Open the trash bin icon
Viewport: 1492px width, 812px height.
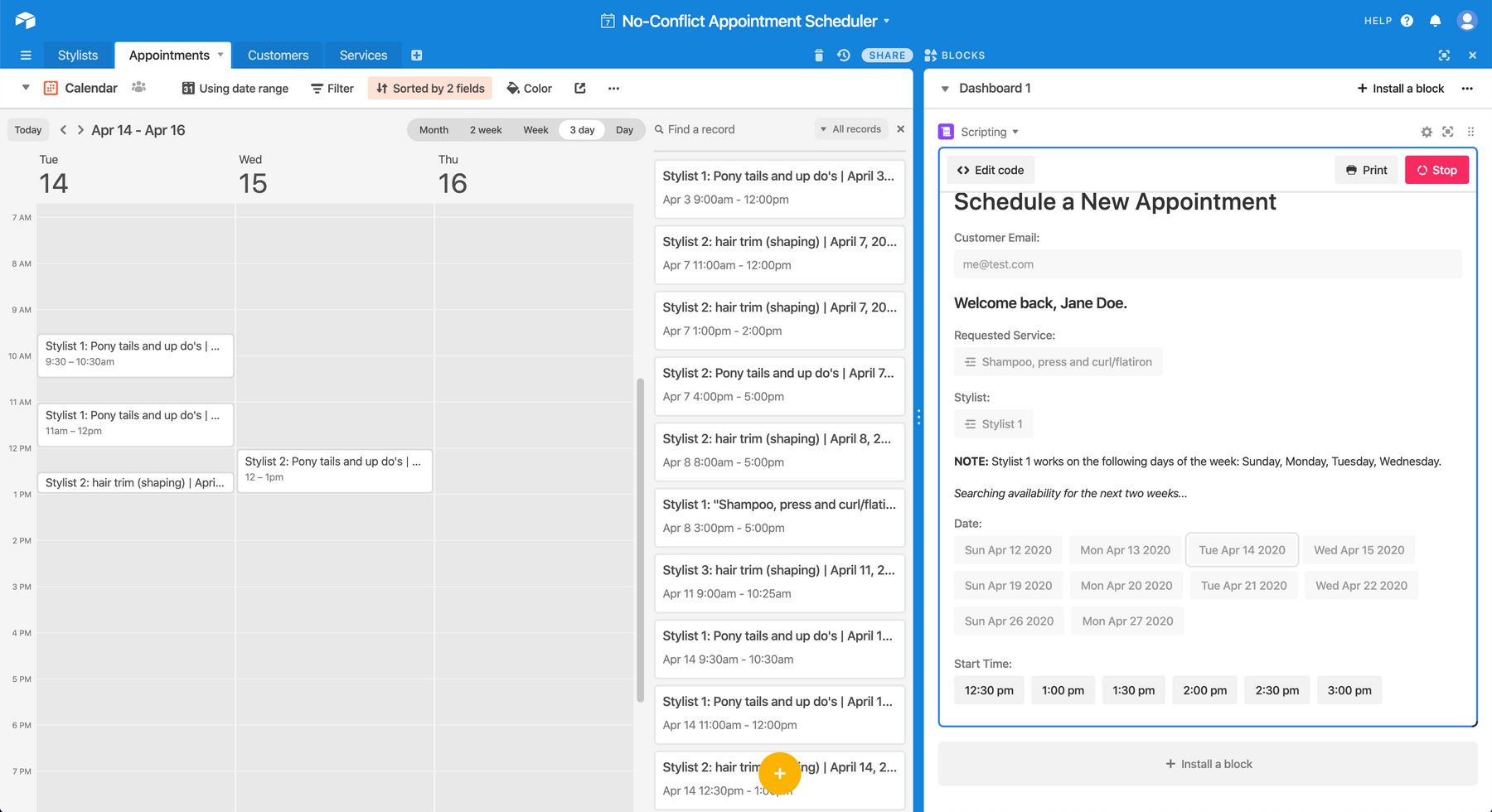pos(819,56)
